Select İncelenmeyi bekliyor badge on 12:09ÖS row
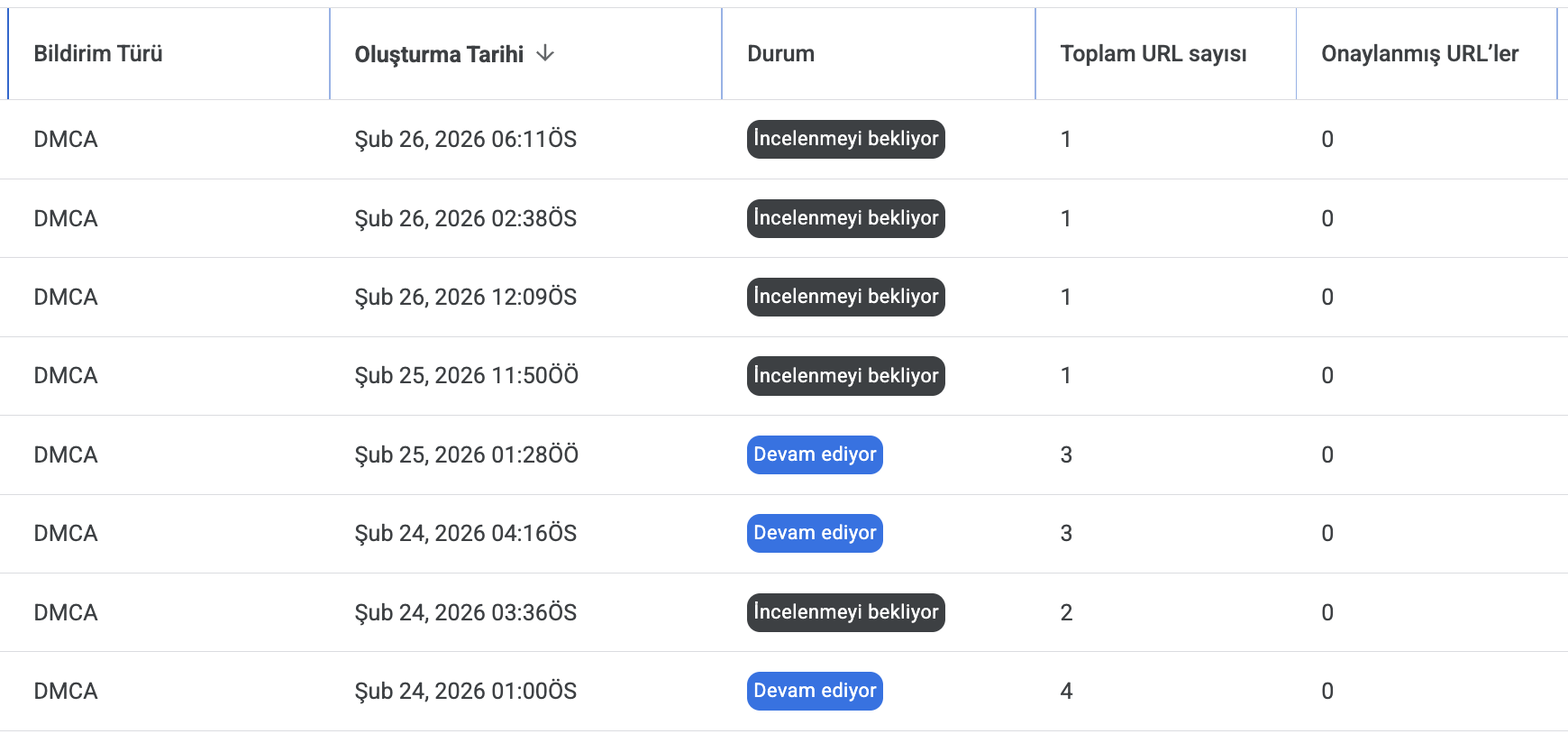The image size is (1568, 734). tap(845, 297)
